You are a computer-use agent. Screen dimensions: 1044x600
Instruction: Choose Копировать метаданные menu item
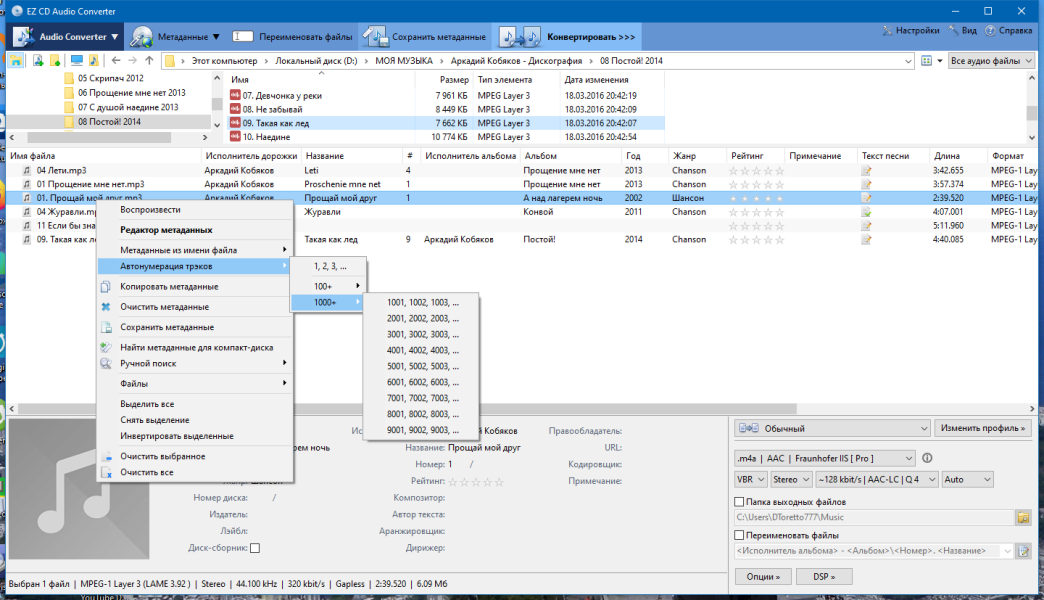pos(194,286)
